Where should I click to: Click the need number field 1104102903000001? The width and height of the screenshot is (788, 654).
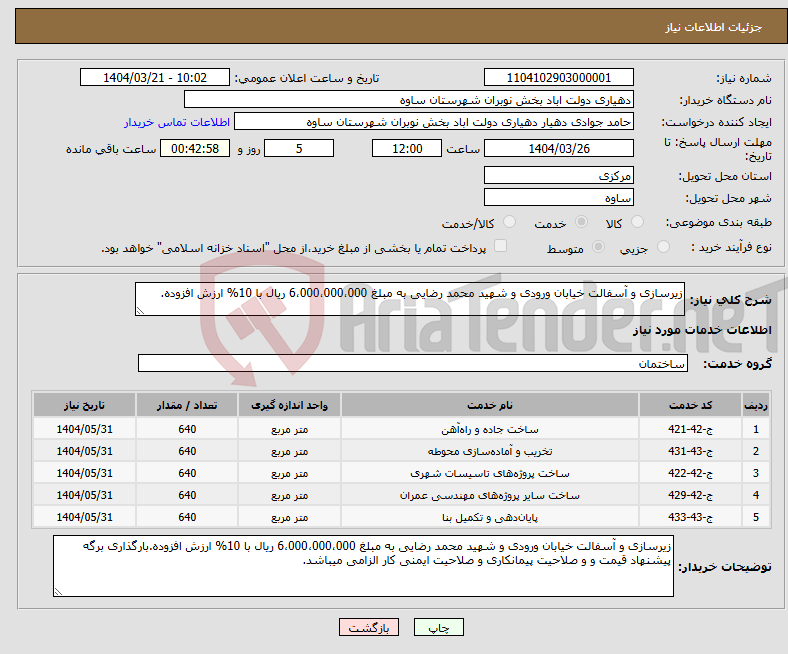tap(558, 77)
